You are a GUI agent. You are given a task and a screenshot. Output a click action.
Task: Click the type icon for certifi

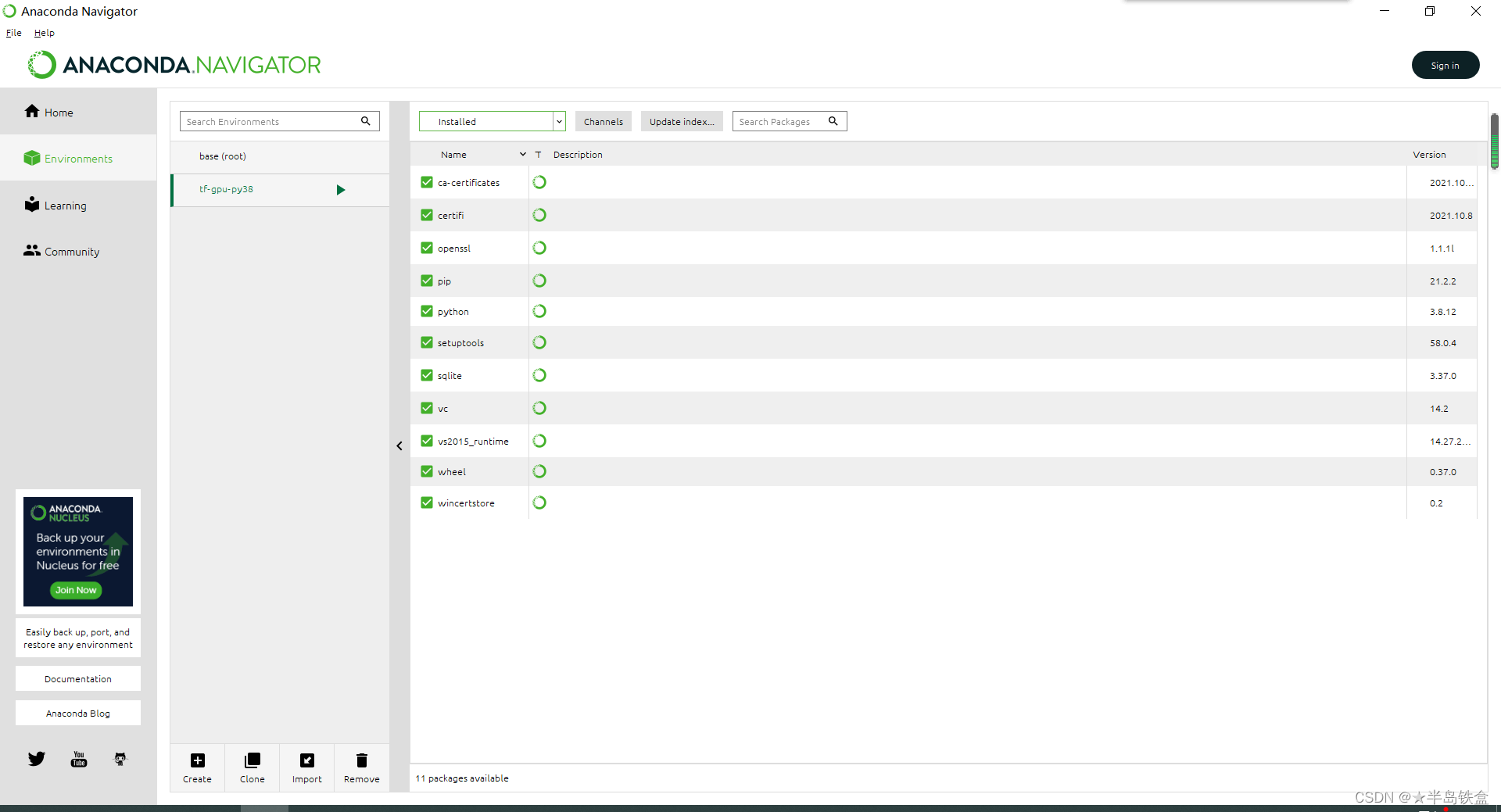pos(539,215)
